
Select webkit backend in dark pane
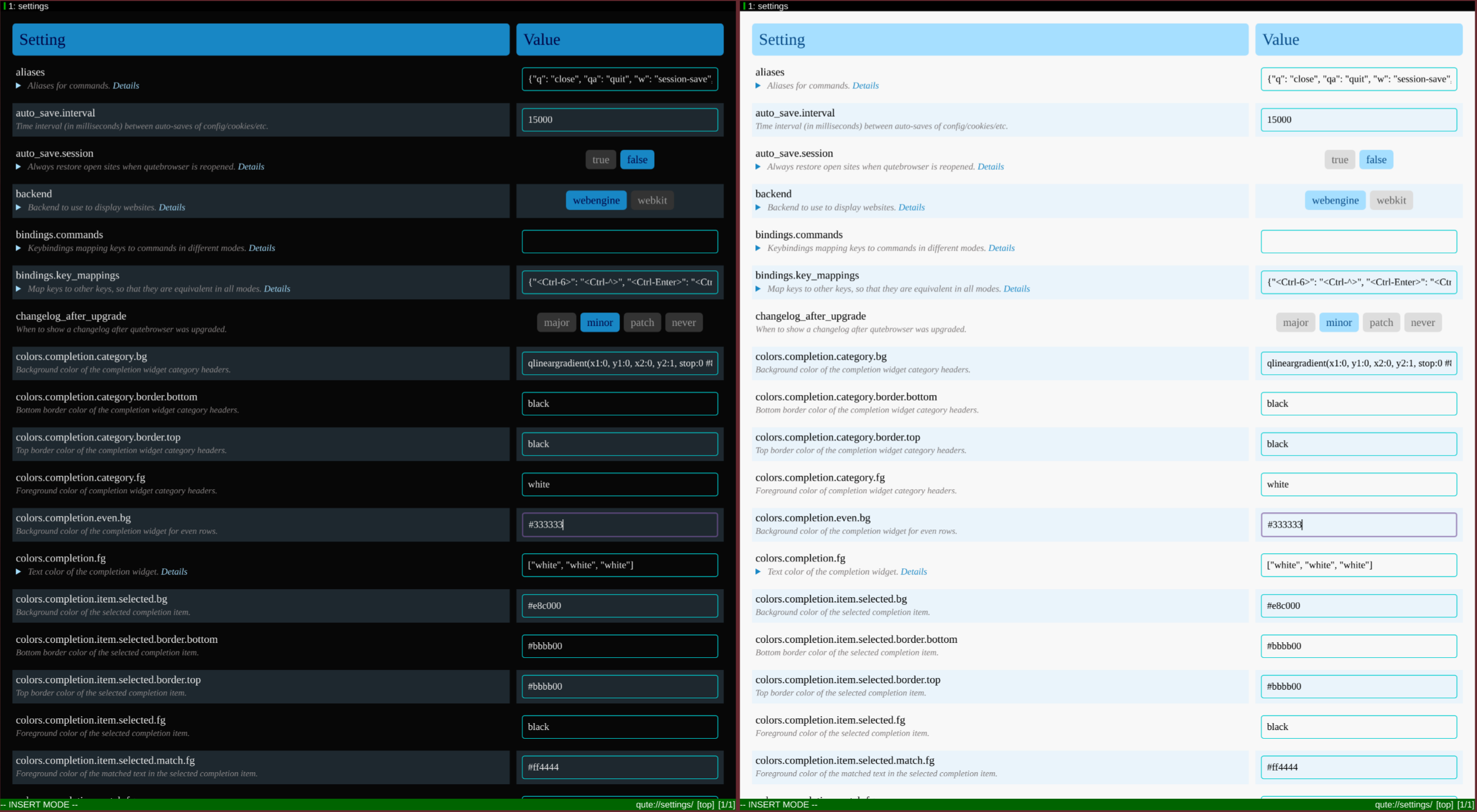tap(652, 200)
